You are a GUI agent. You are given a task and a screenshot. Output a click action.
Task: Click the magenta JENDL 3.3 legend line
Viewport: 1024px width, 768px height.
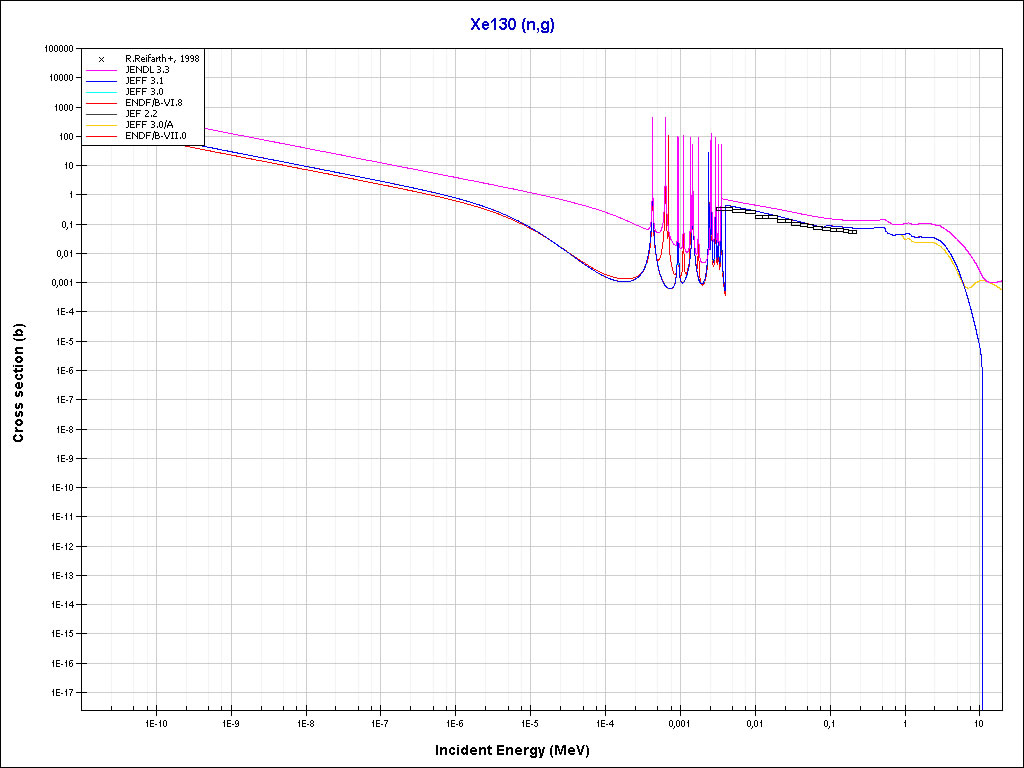pyautogui.click(x=102, y=70)
